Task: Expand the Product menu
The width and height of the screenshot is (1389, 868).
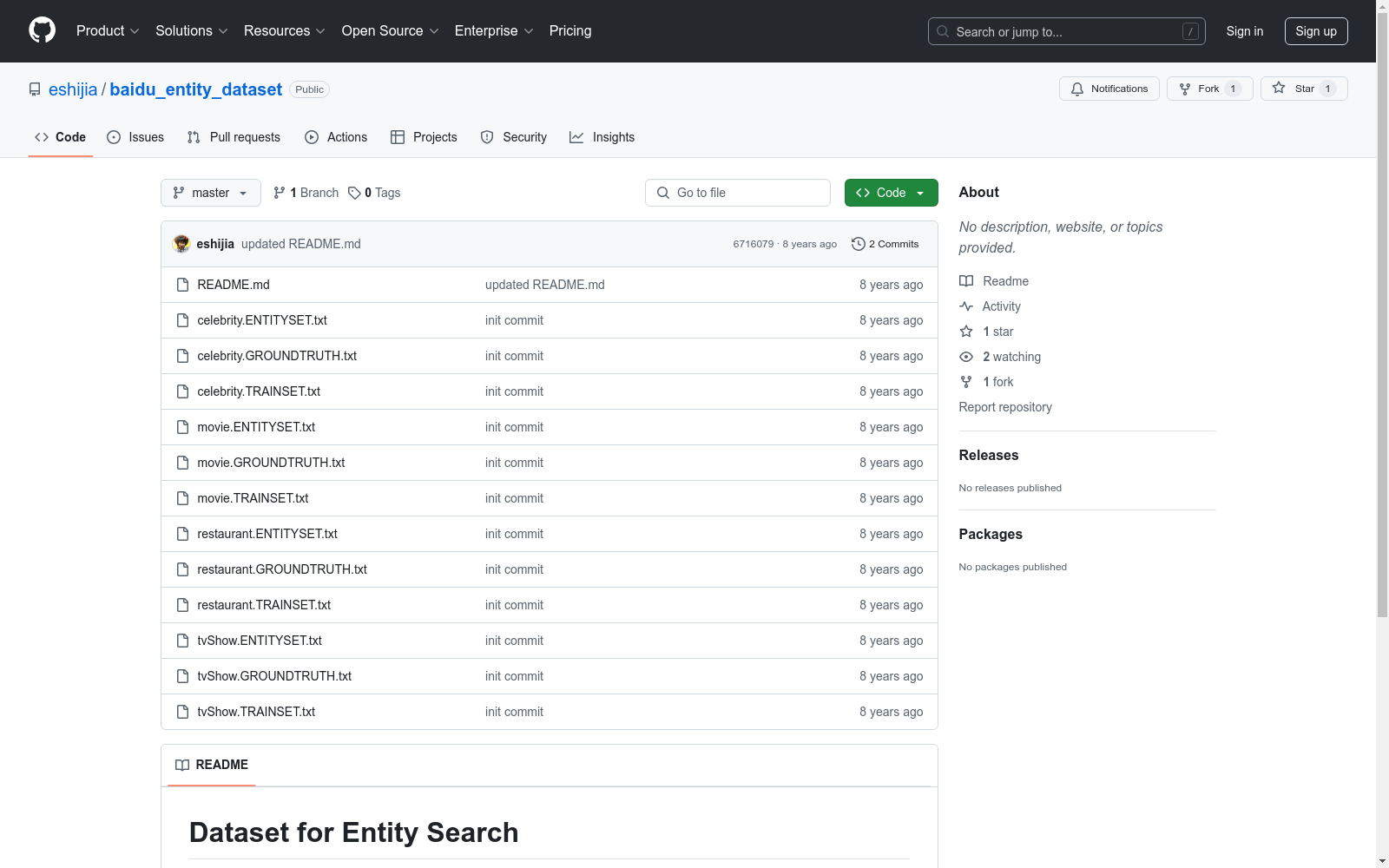Action: [x=108, y=31]
